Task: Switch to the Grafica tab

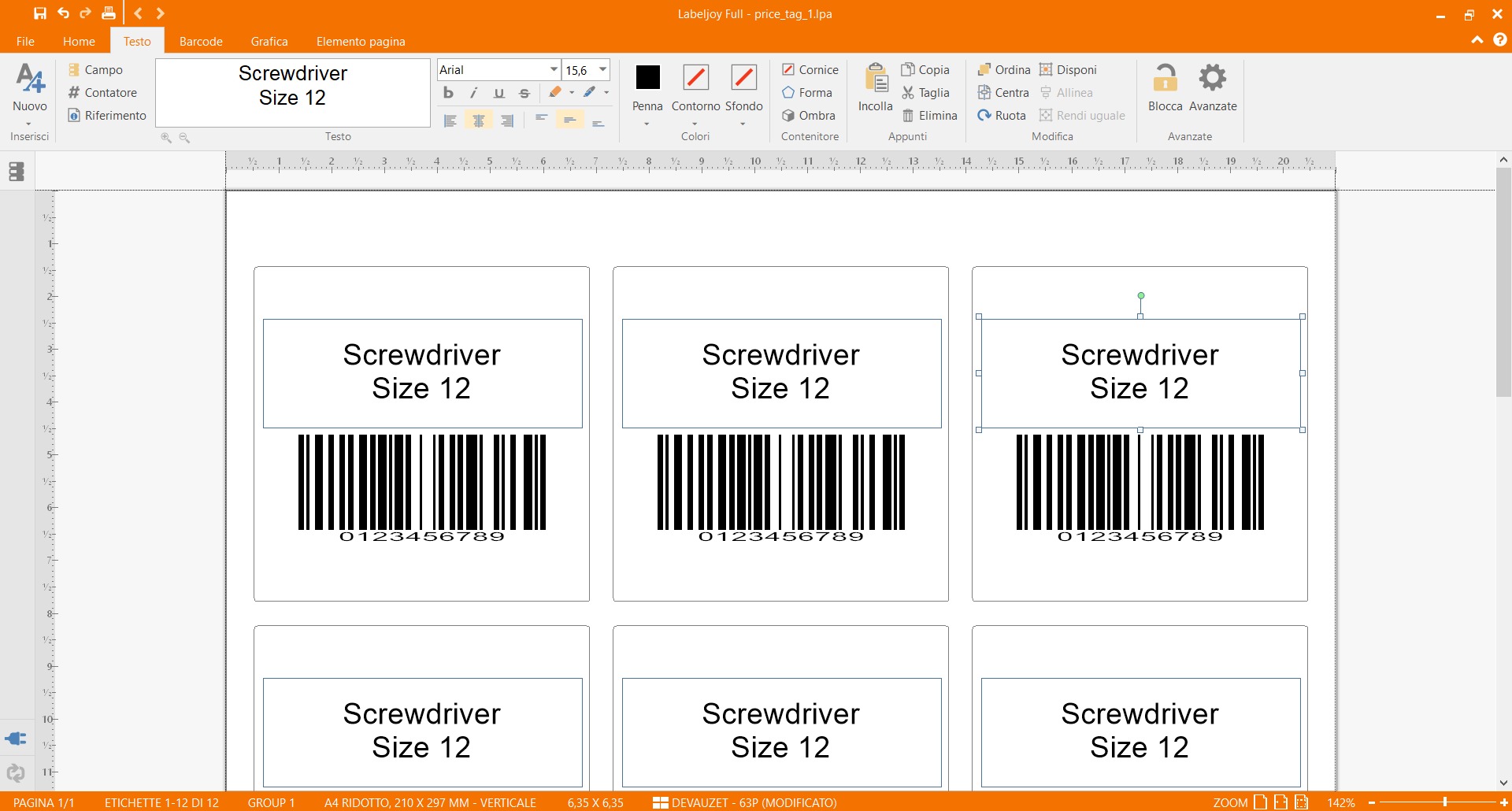Action: coord(269,42)
